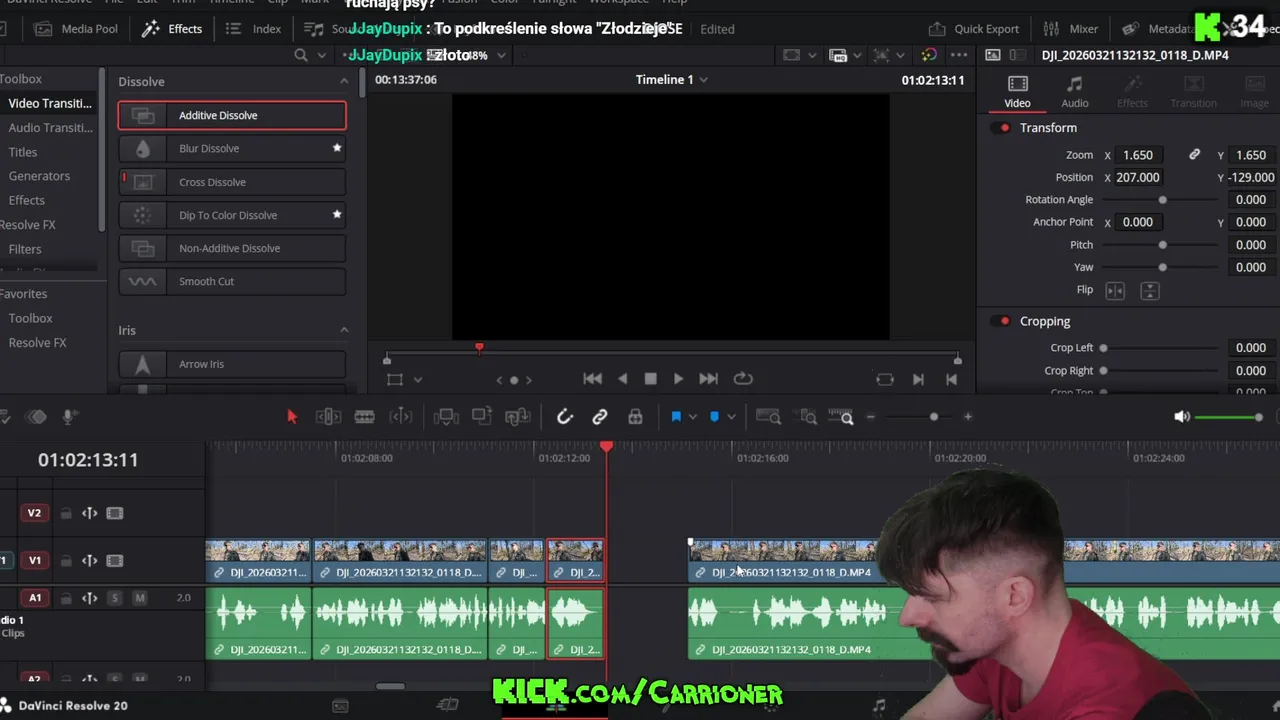Click Quick Export button
This screenshot has height=720, width=1280.
tap(974, 29)
